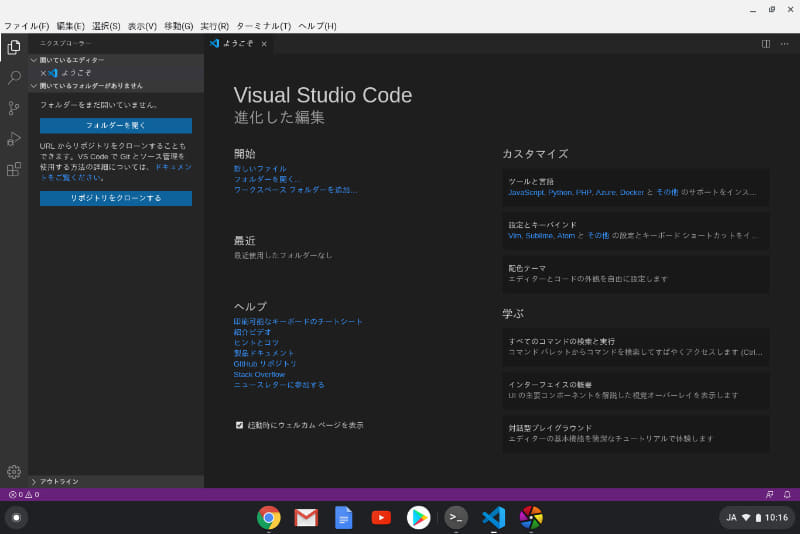
Task: Open the 対話型プレイグラウンド card
Action: (636, 434)
